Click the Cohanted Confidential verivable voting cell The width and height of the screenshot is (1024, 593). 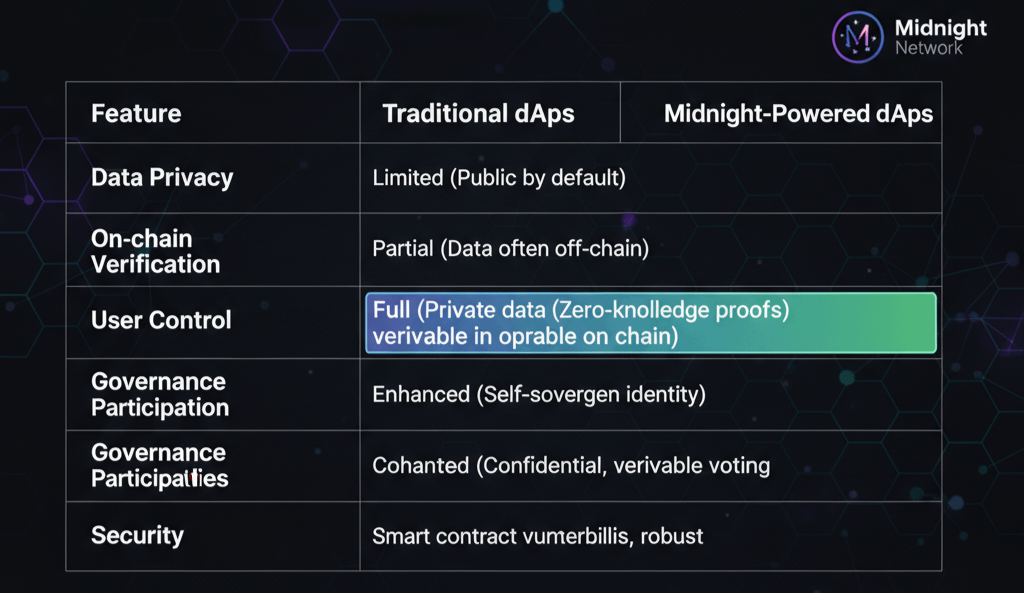coord(571,465)
